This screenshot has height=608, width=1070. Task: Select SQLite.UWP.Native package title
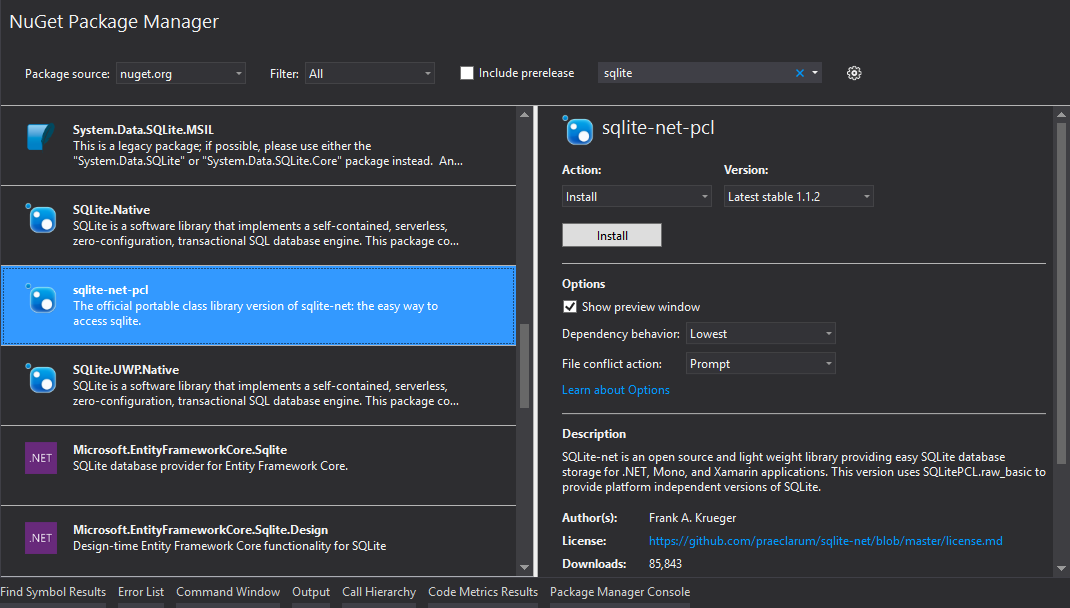coord(126,369)
